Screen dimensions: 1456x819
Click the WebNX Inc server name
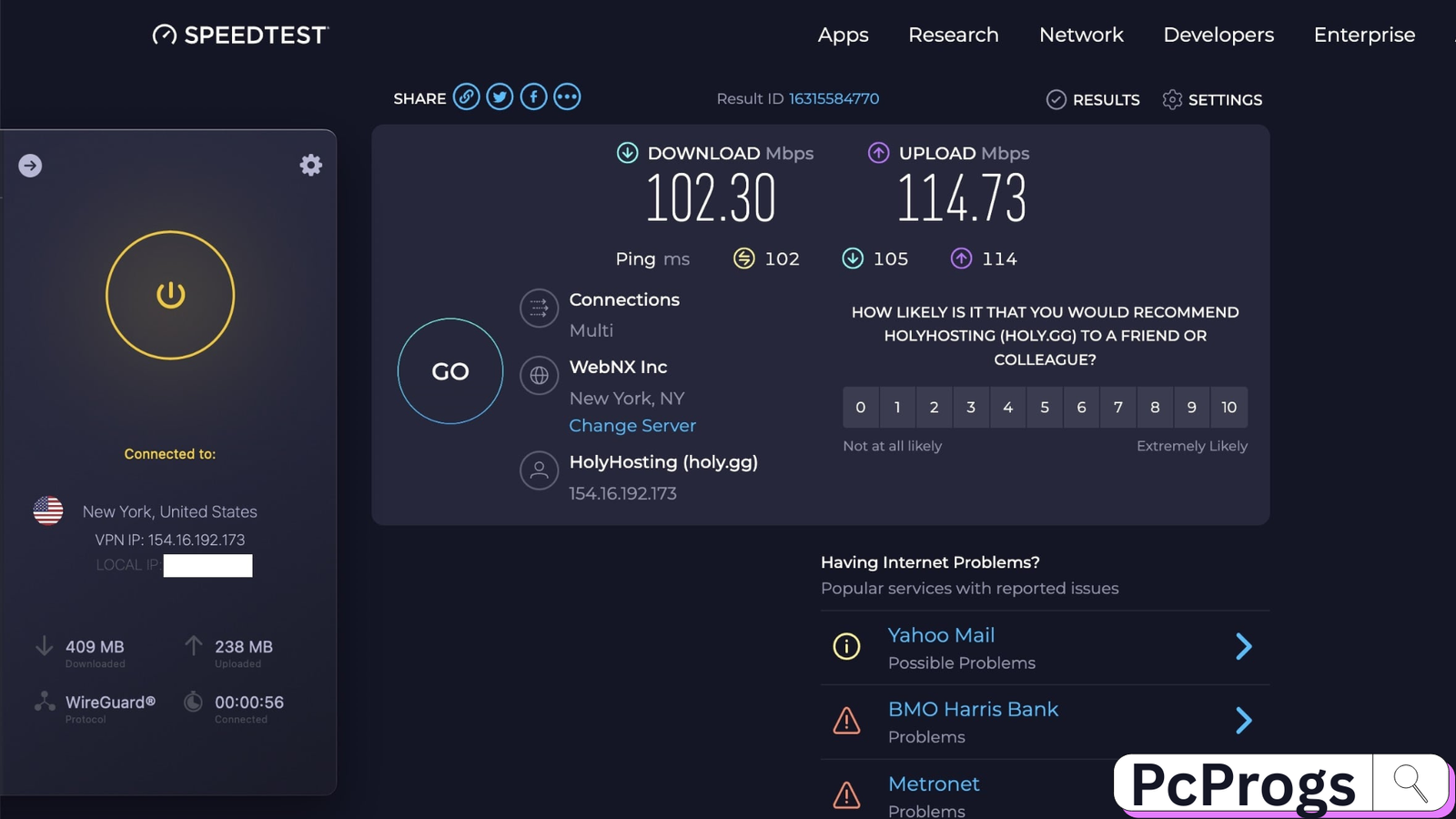point(618,367)
